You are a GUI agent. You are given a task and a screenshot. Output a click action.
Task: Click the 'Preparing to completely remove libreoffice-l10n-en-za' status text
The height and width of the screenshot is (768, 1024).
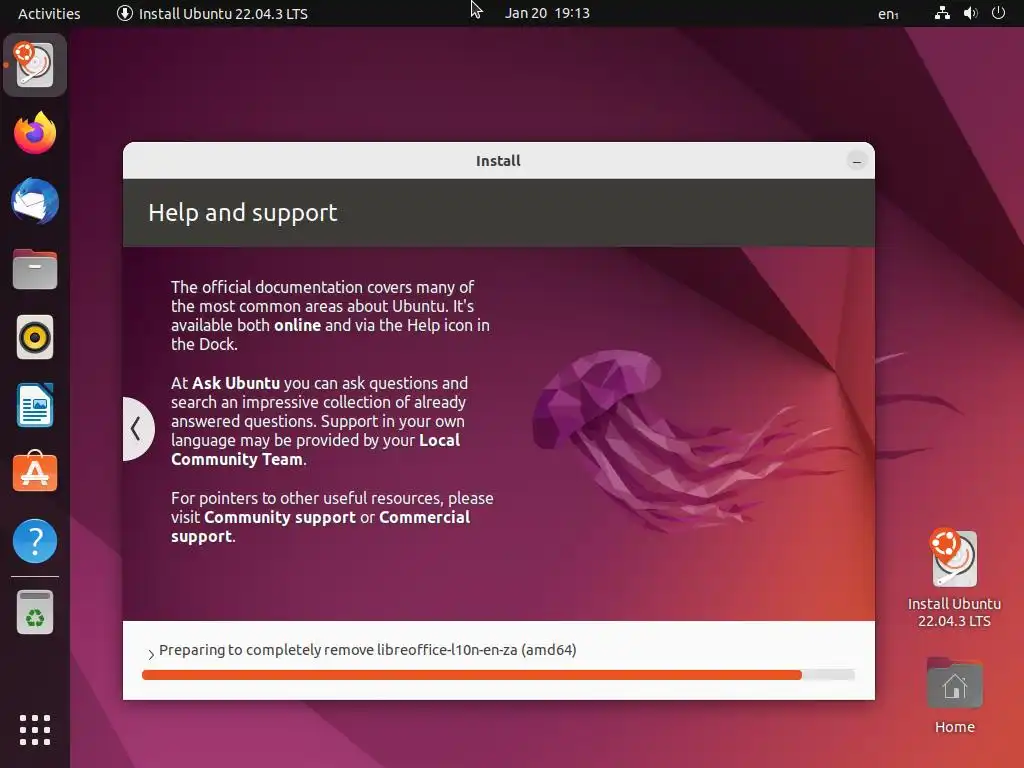368,650
